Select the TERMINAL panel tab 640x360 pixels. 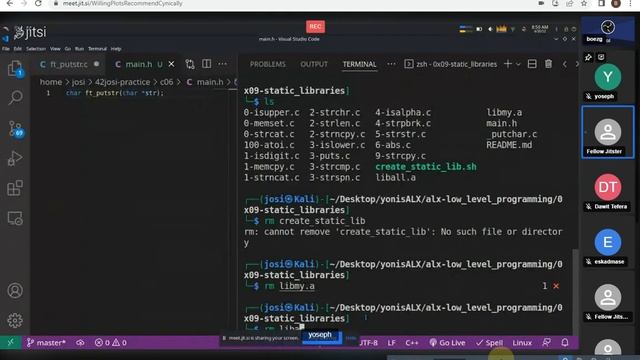[x=359, y=64]
